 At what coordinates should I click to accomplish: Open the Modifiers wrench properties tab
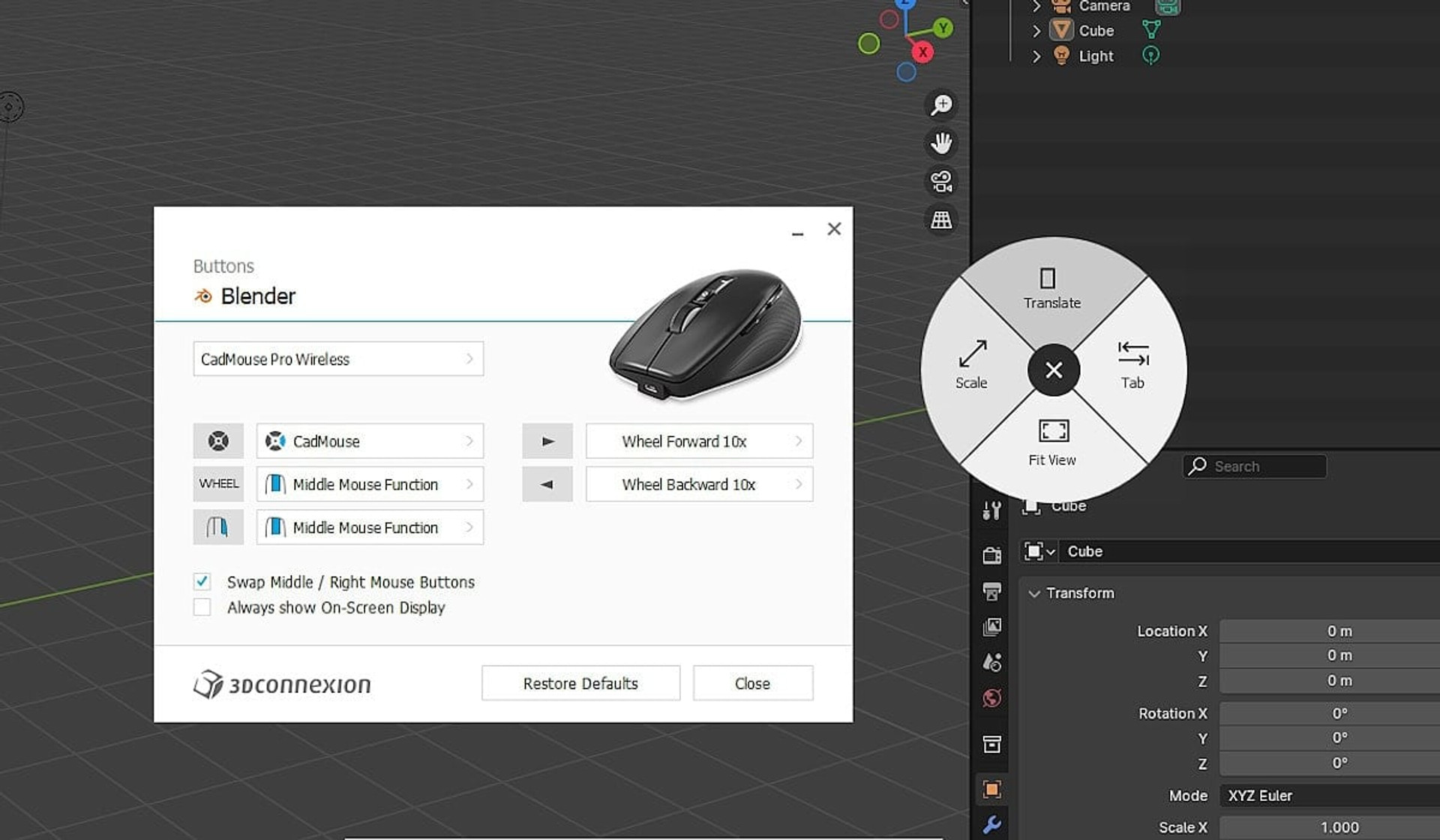pyautogui.click(x=991, y=825)
